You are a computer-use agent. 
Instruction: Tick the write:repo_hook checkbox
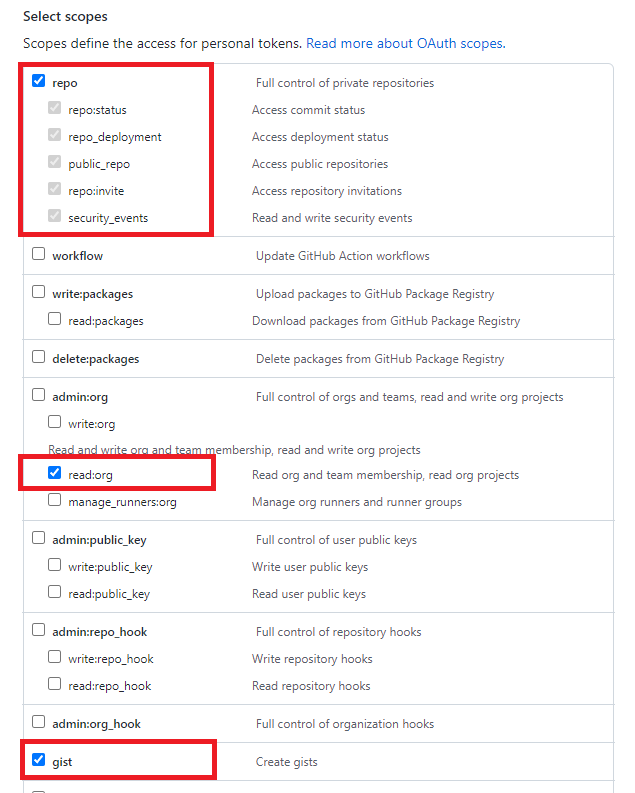(55, 656)
